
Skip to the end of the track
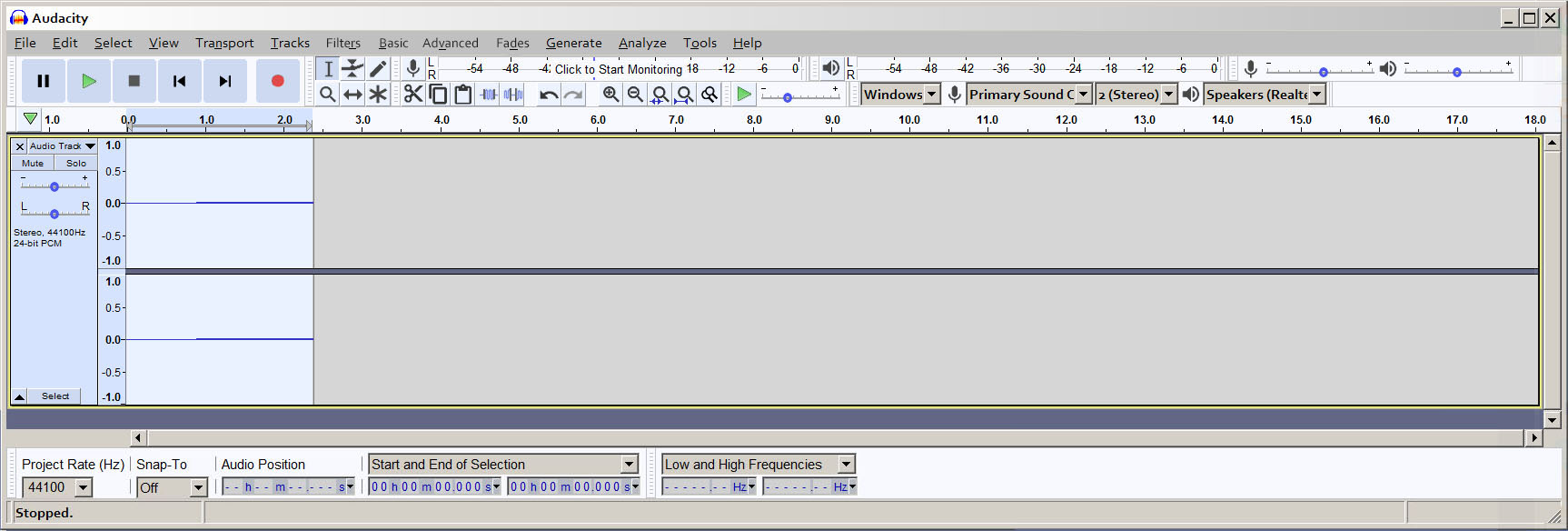(x=225, y=81)
